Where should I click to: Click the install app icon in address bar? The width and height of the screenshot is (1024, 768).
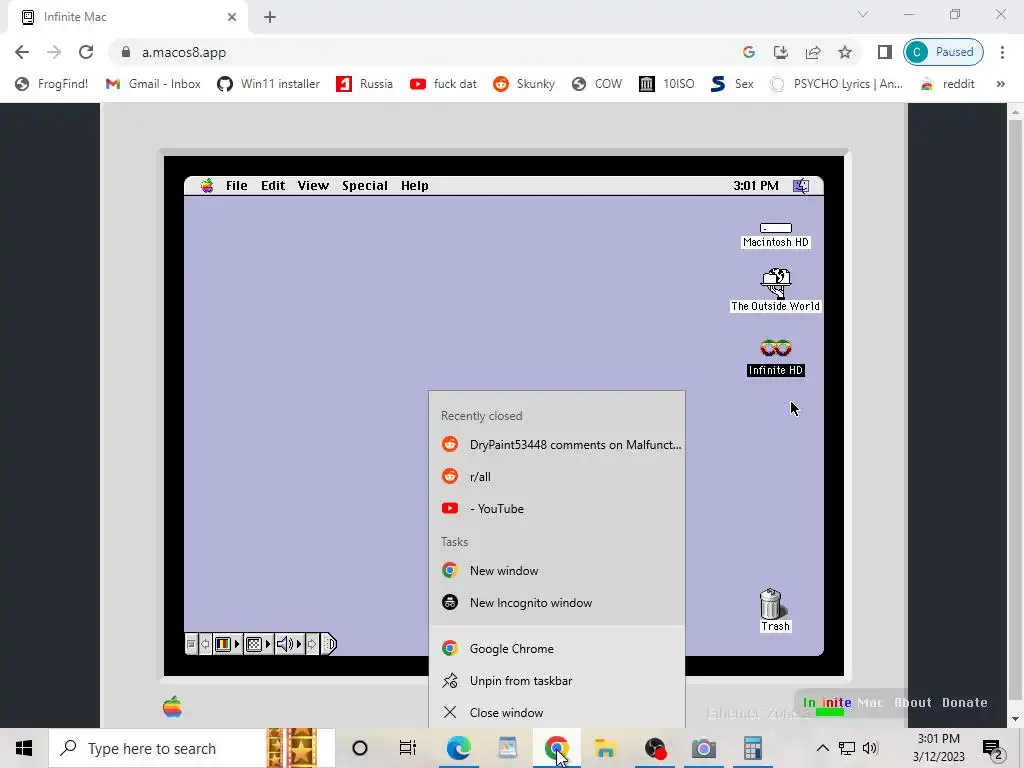pos(780,52)
